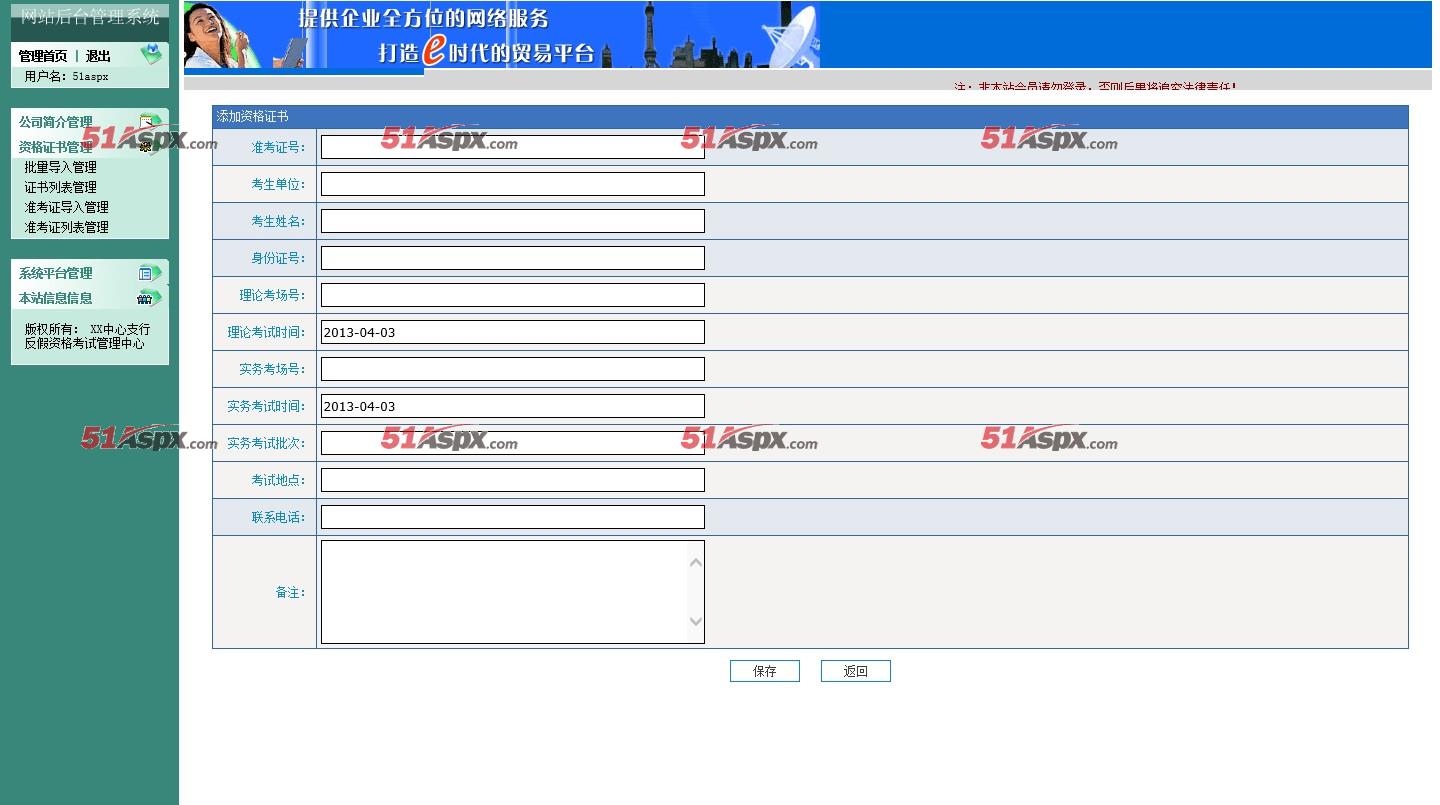Screen dimensions: 1440x805
Task: Click the 用户名: 51aspx text
Action: click(67, 76)
